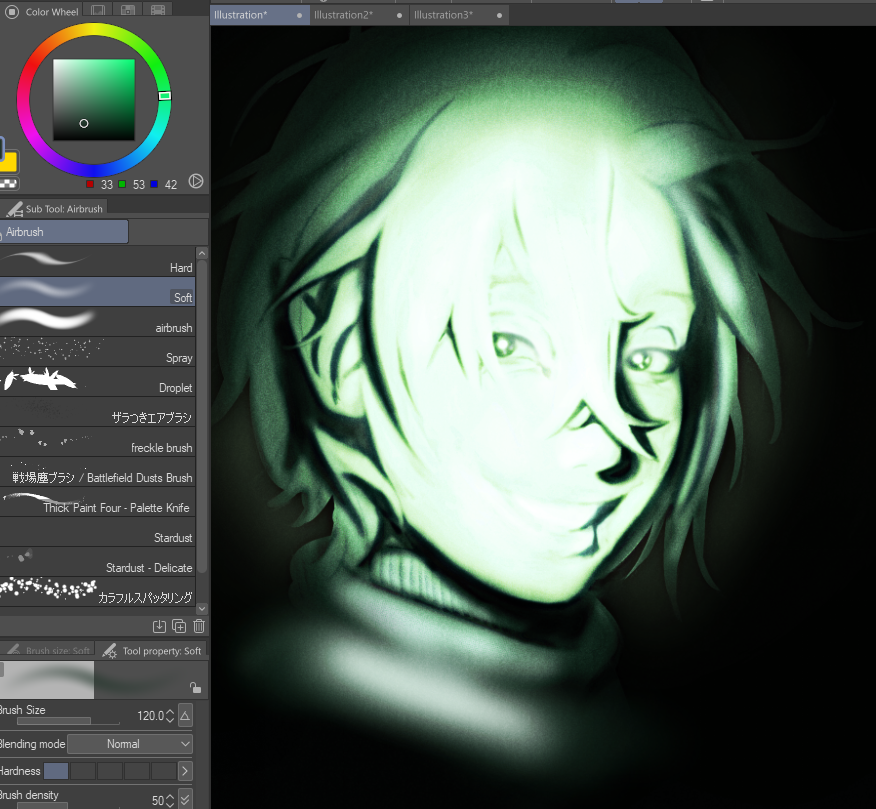876x809 pixels.
Task: Open the Blending mode Normal dropdown
Action: [130, 744]
